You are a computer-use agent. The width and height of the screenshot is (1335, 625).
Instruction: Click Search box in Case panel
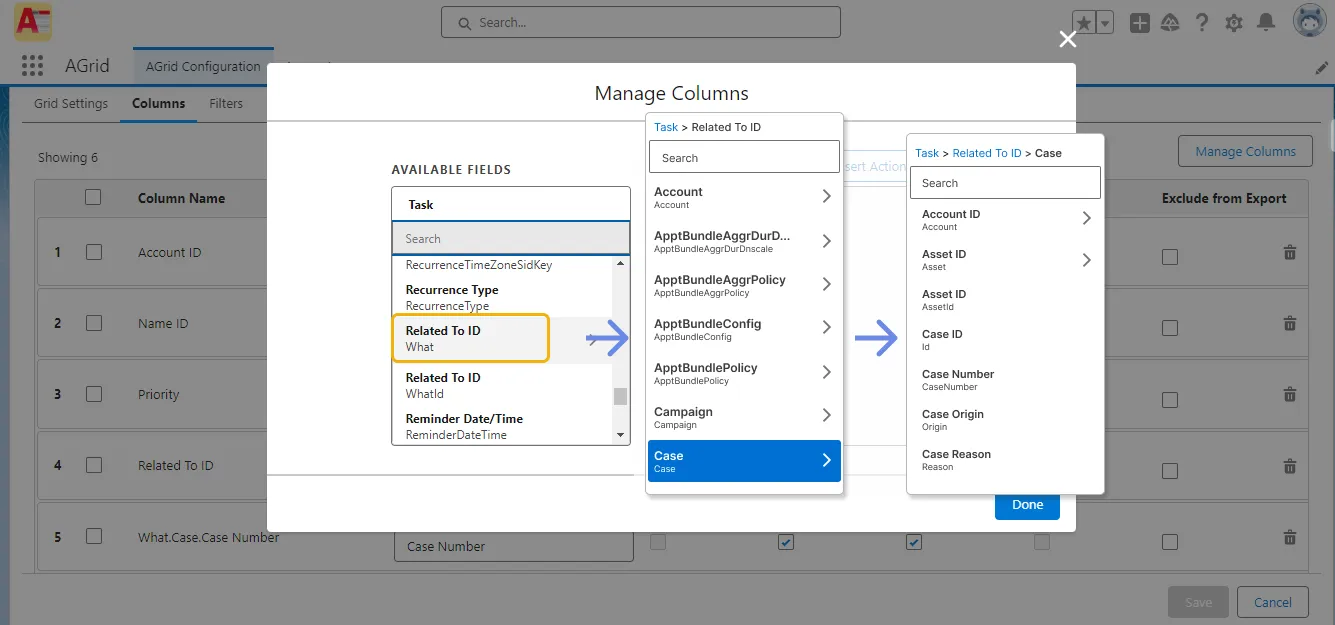click(x=1005, y=183)
